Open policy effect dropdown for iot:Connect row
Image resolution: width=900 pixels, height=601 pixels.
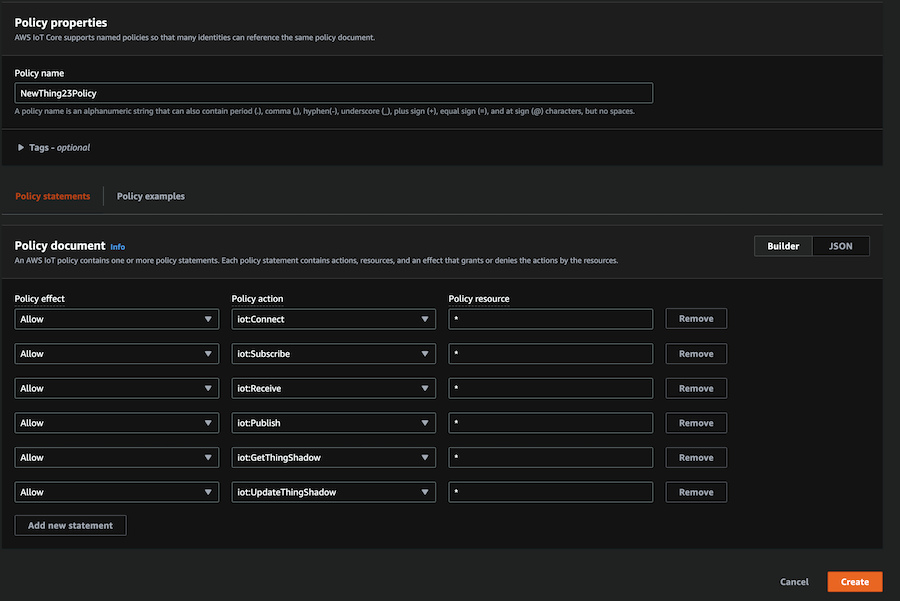pyautogui.click(x=116, y=319)
